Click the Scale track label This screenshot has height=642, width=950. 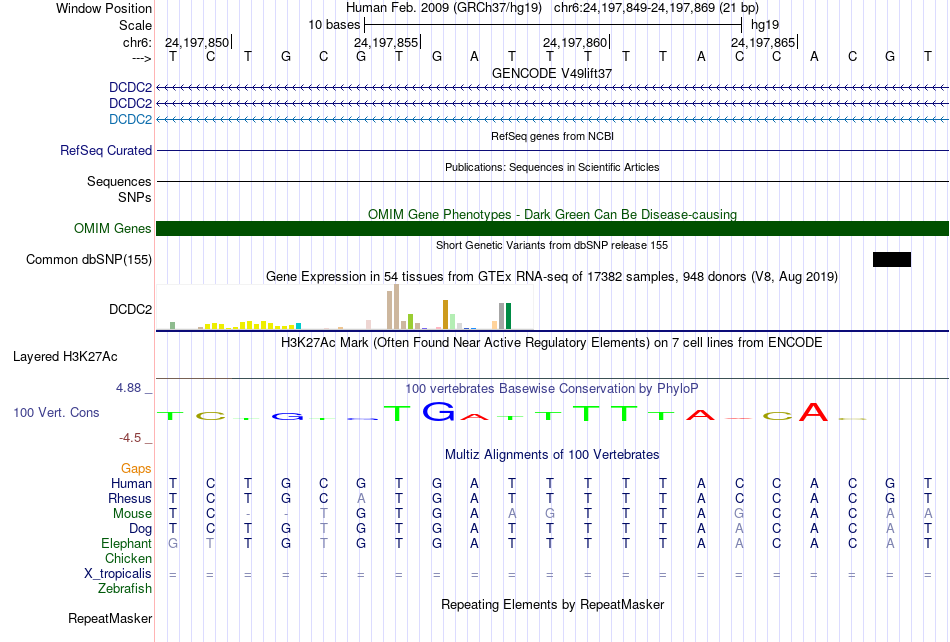(x=135, y=25)
